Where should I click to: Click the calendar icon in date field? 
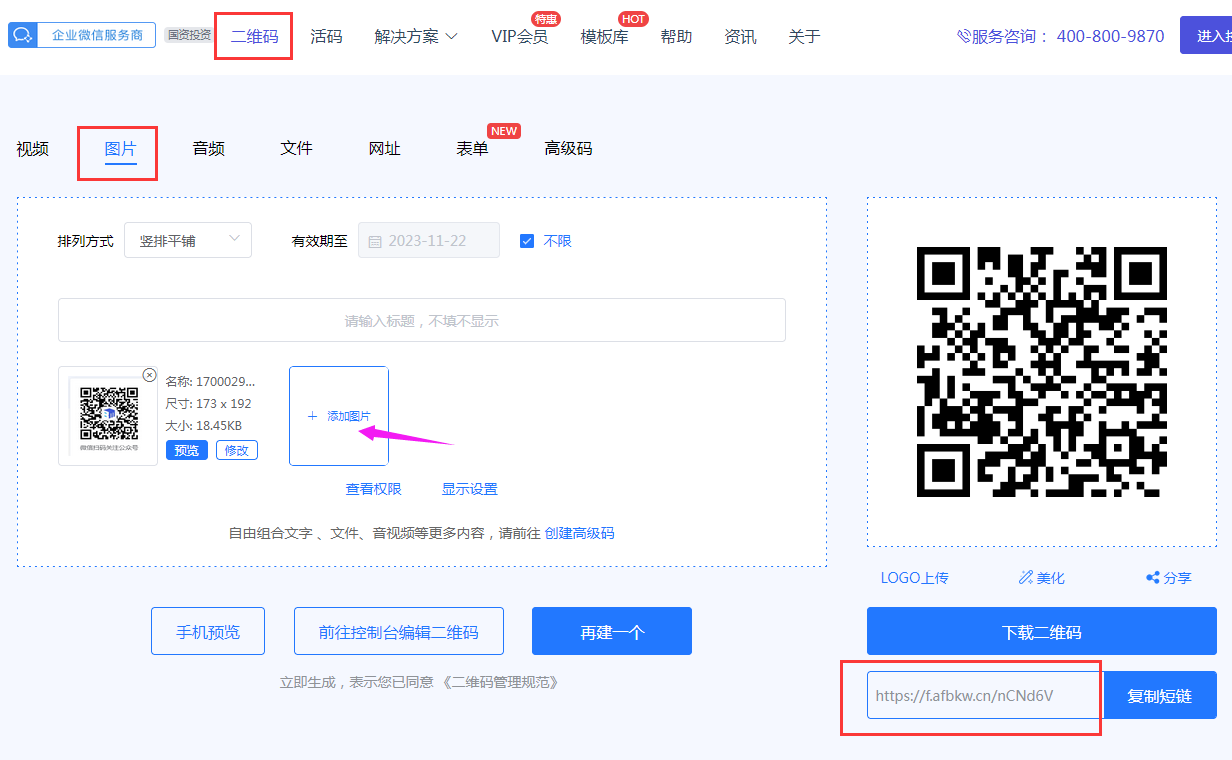[375, 241]
